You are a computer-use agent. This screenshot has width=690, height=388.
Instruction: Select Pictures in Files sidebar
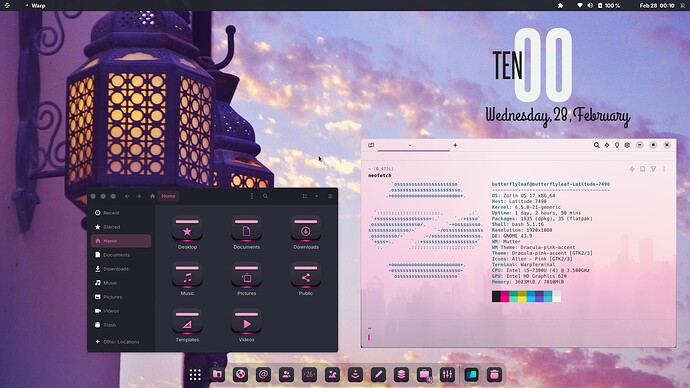pos(121,297)
